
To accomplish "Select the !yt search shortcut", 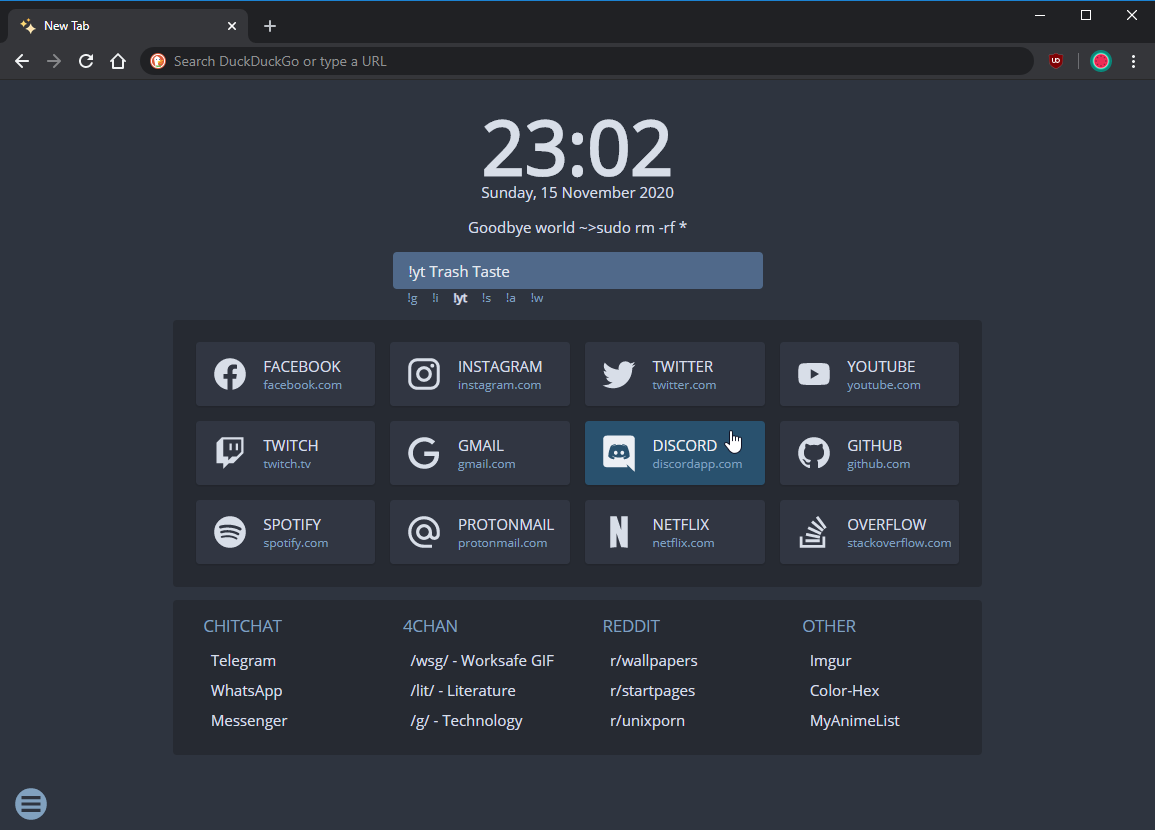I will coord(460,298).
